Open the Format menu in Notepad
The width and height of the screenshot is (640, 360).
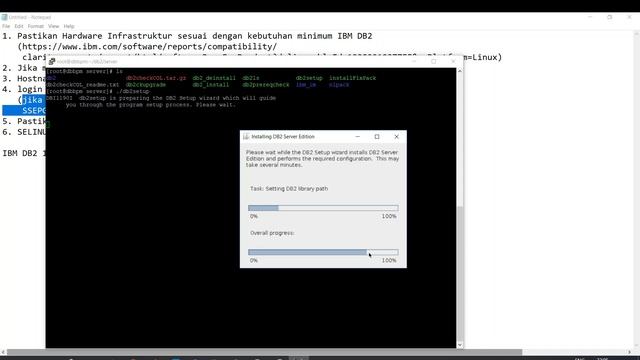(36, 26)
